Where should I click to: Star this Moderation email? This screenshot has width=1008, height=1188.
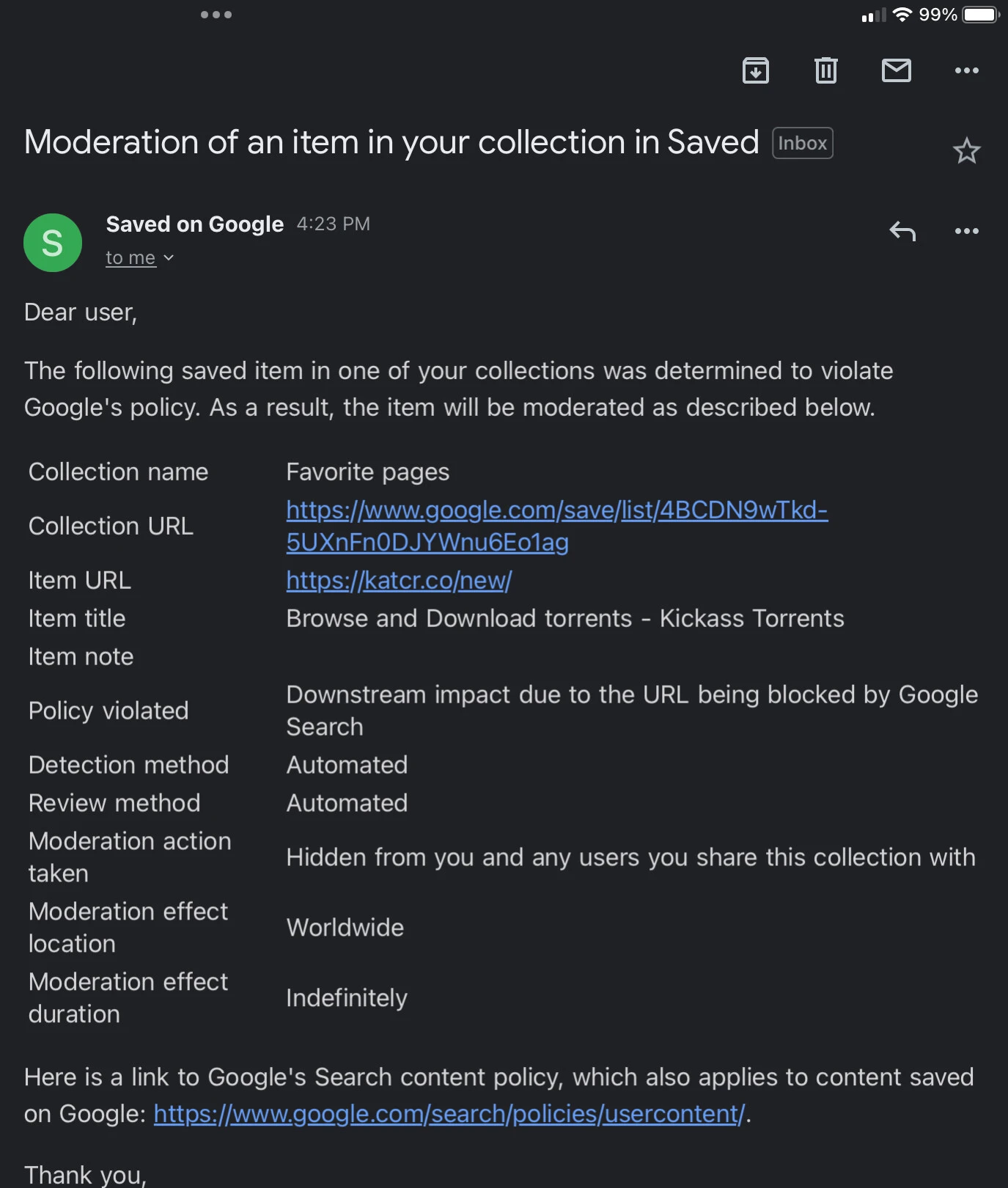coord(966,151)
